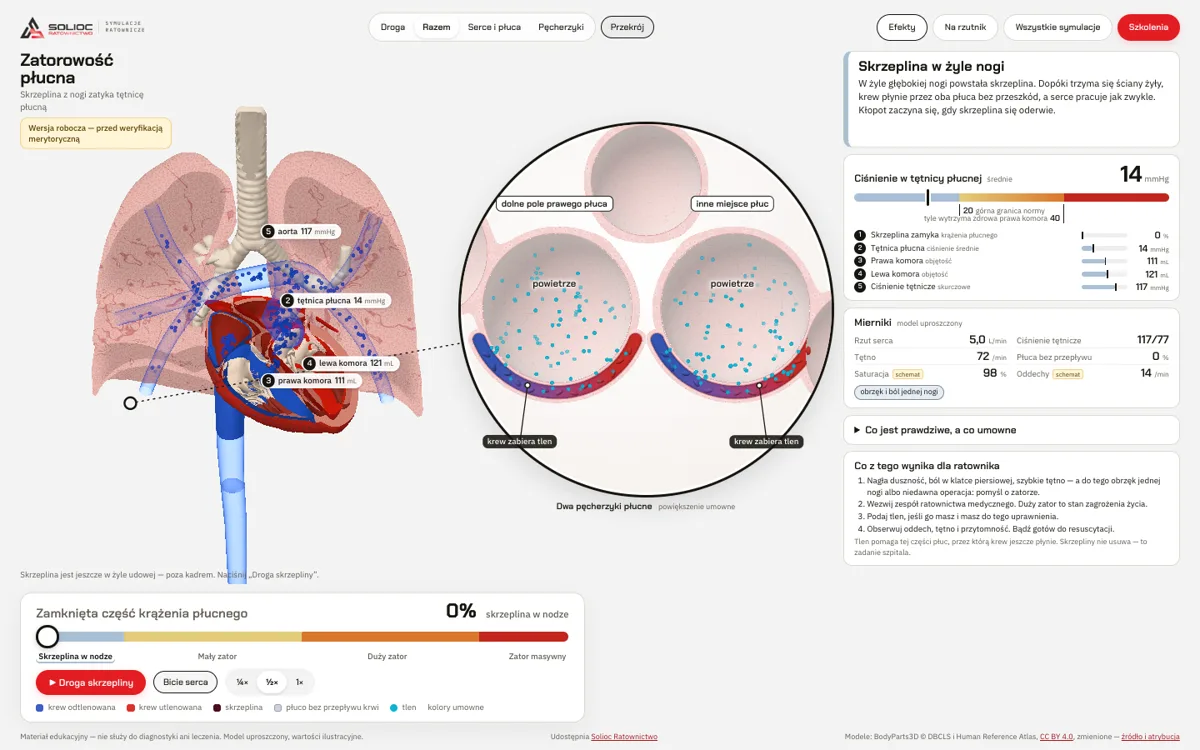Click badge 5 beside Ciśnienie tętnicze skurczowe
Image resolution: width=1200 pixels, height=750 pixels.
click(x=860, y=287)
